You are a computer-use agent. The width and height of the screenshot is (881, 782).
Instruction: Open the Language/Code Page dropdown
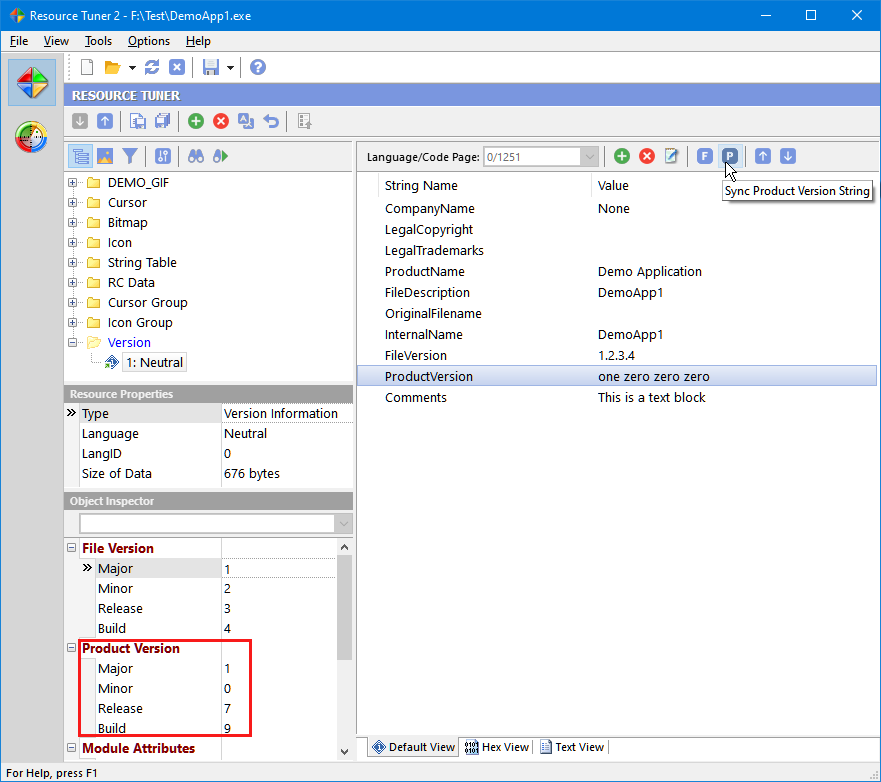(x=590, y=156)
